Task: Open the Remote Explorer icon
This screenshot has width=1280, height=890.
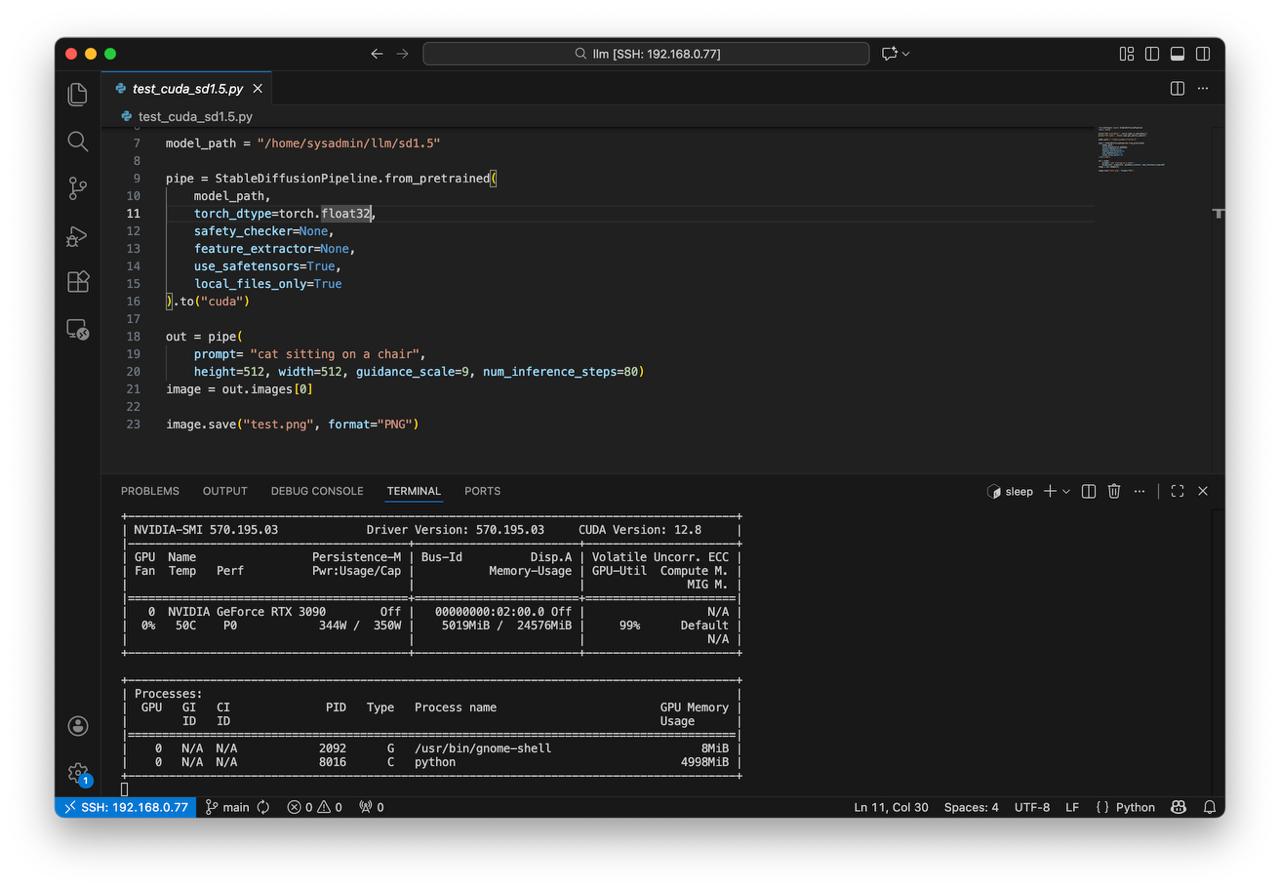Action: pyautogui.click(x=78, y=329)
